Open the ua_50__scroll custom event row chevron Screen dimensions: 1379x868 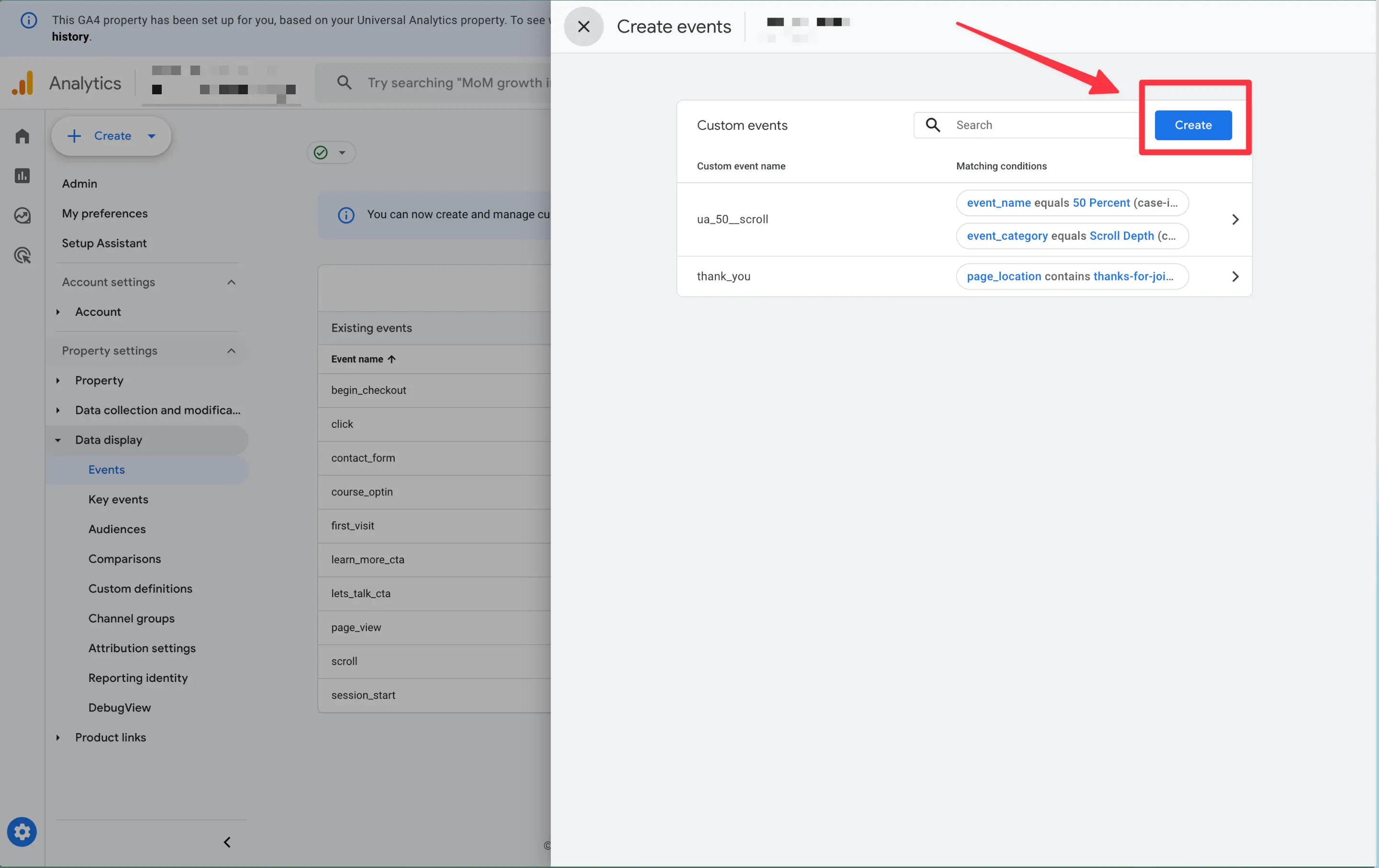(1235, 219)
